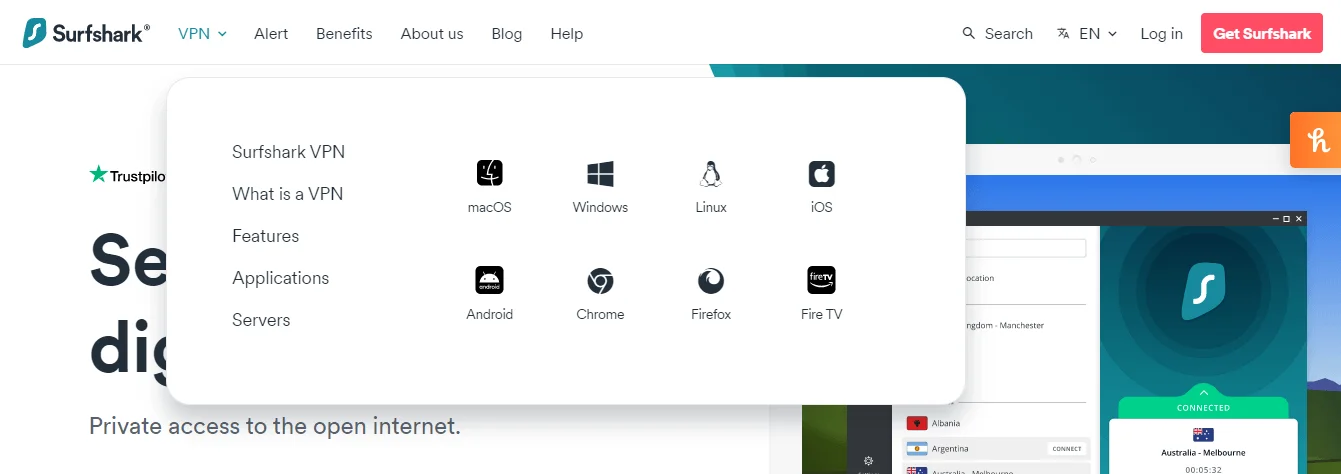This screenshot has height=474, width=1341.
Task: Click the language translate icon
Action: pos(1063,33)
